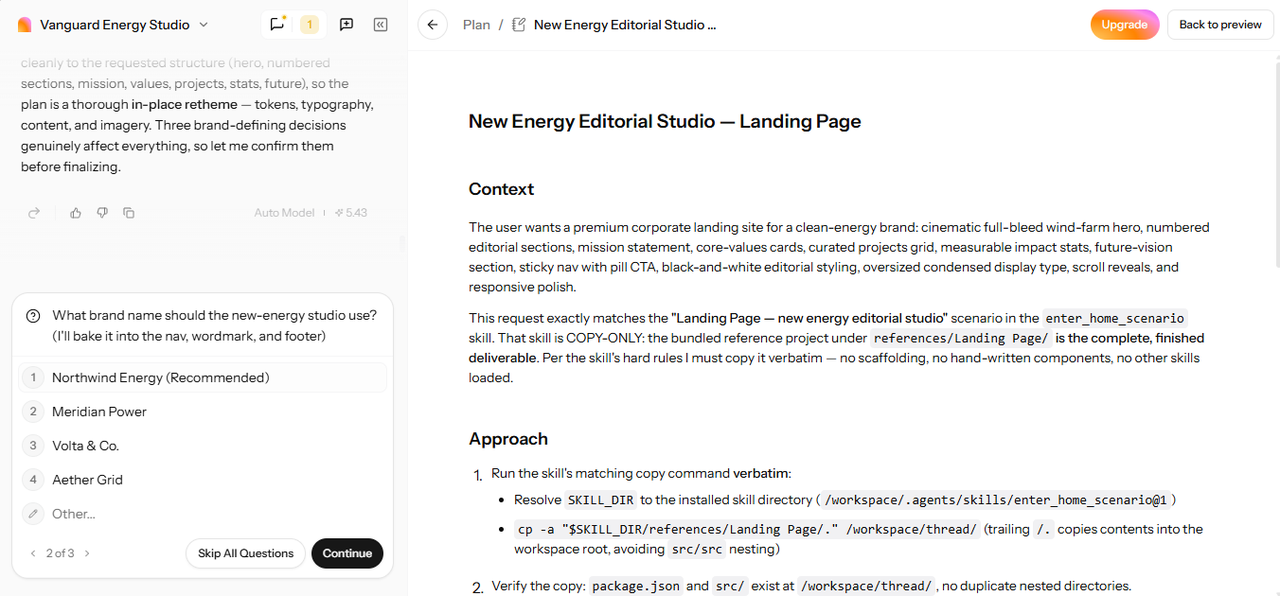
Task: Give the response a thumbs down
Action: coord(102,213)
